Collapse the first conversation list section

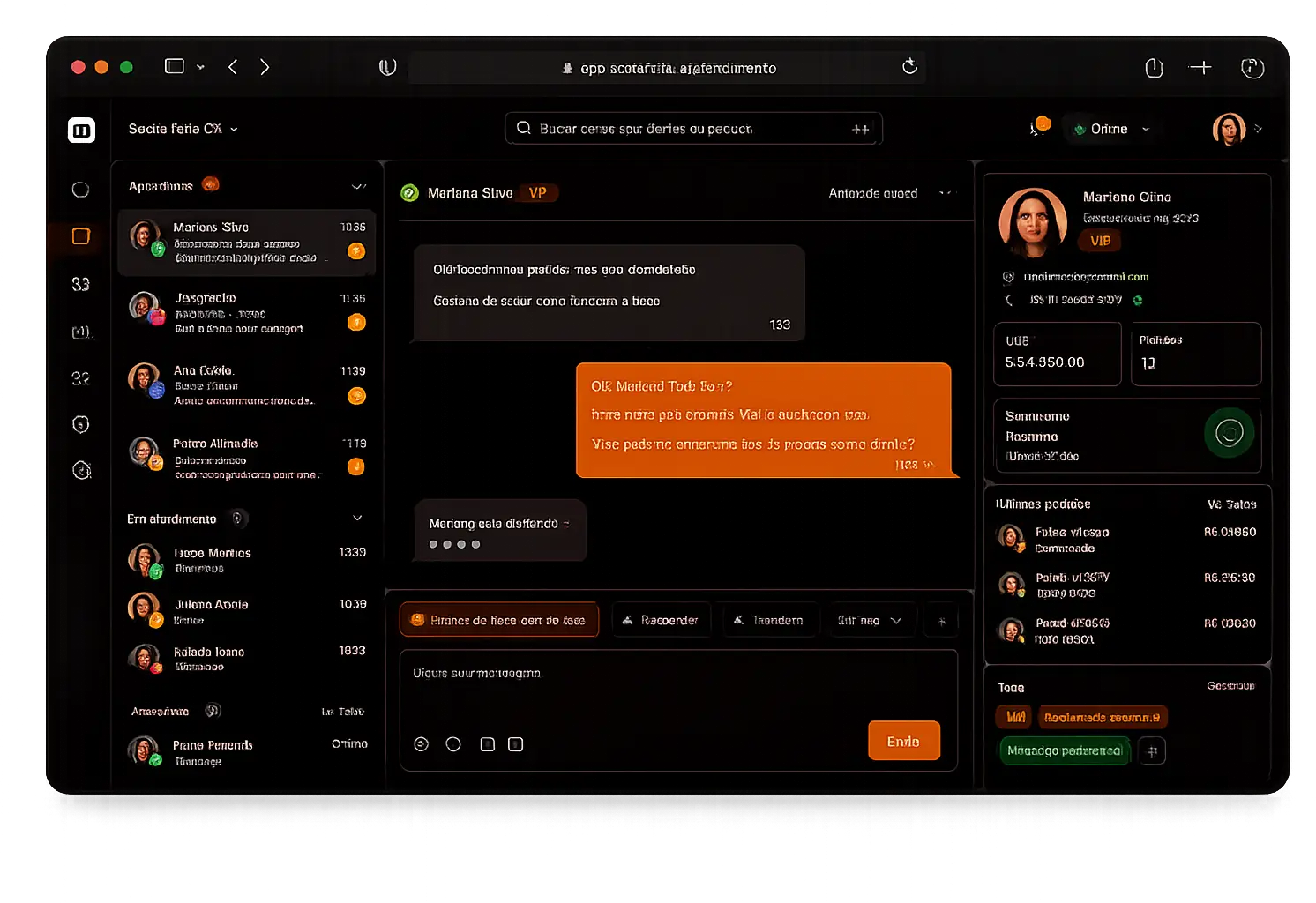[x=358, y=186]
